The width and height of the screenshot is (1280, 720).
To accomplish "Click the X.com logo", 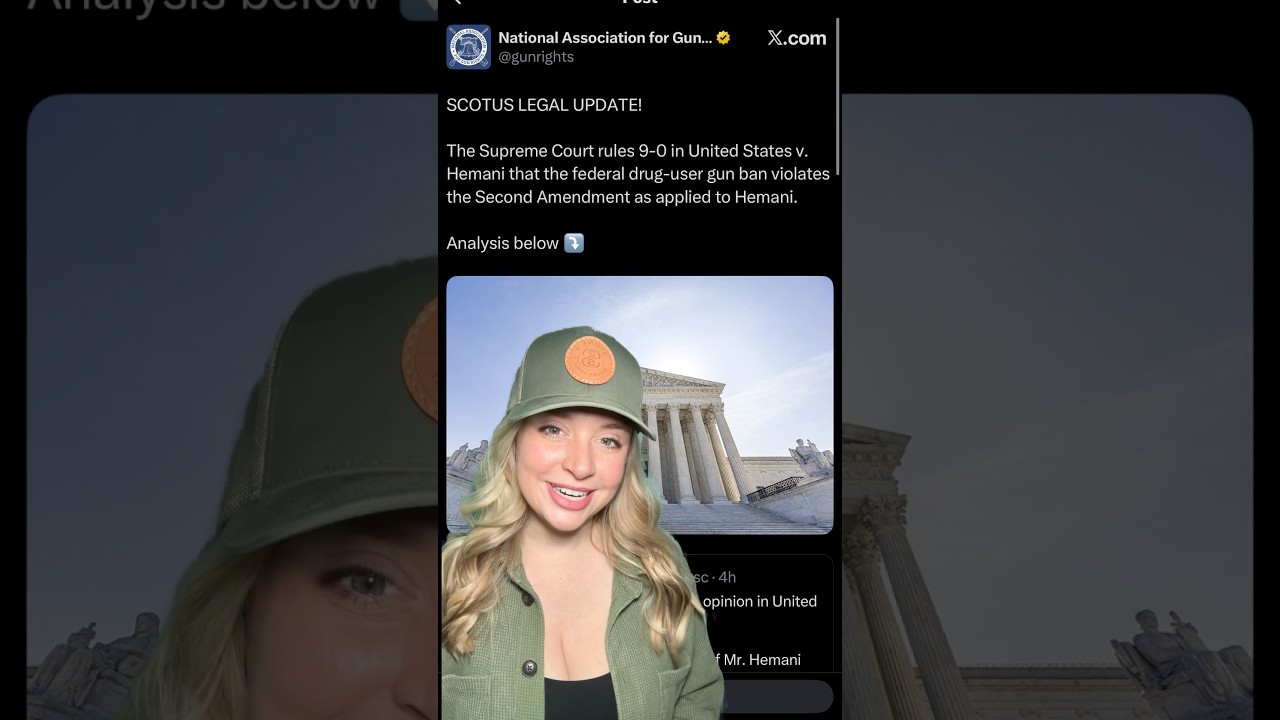I will [x=797, y=38].
